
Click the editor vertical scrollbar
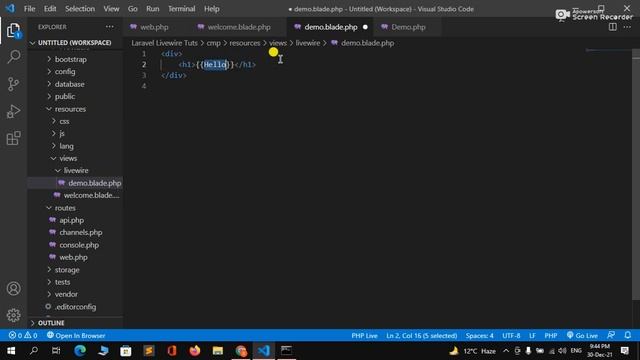coord(636,176)
